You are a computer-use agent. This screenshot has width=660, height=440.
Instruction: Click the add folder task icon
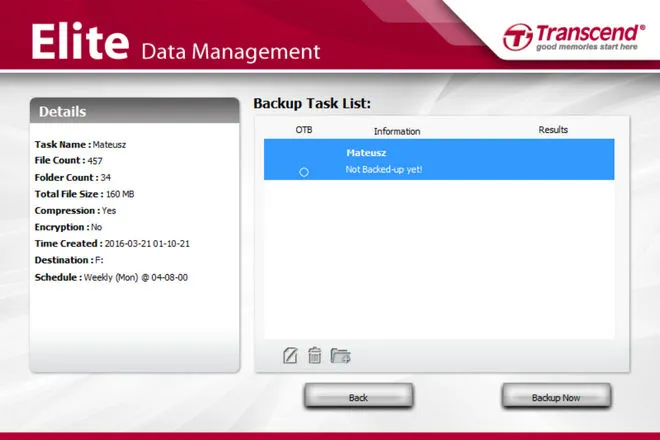[340, 354]
